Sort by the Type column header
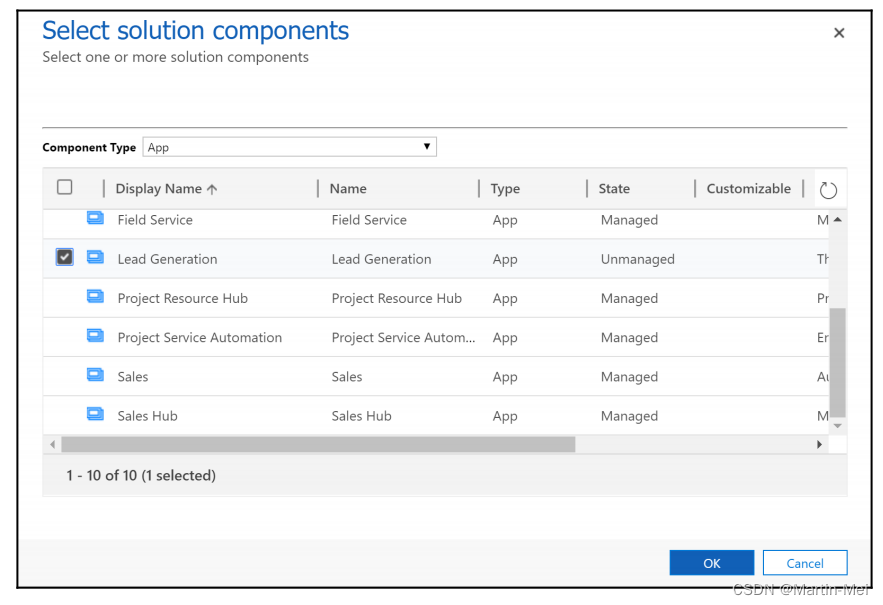The width and height of the screenshot is (883, 605). click(x=505, y=189)
